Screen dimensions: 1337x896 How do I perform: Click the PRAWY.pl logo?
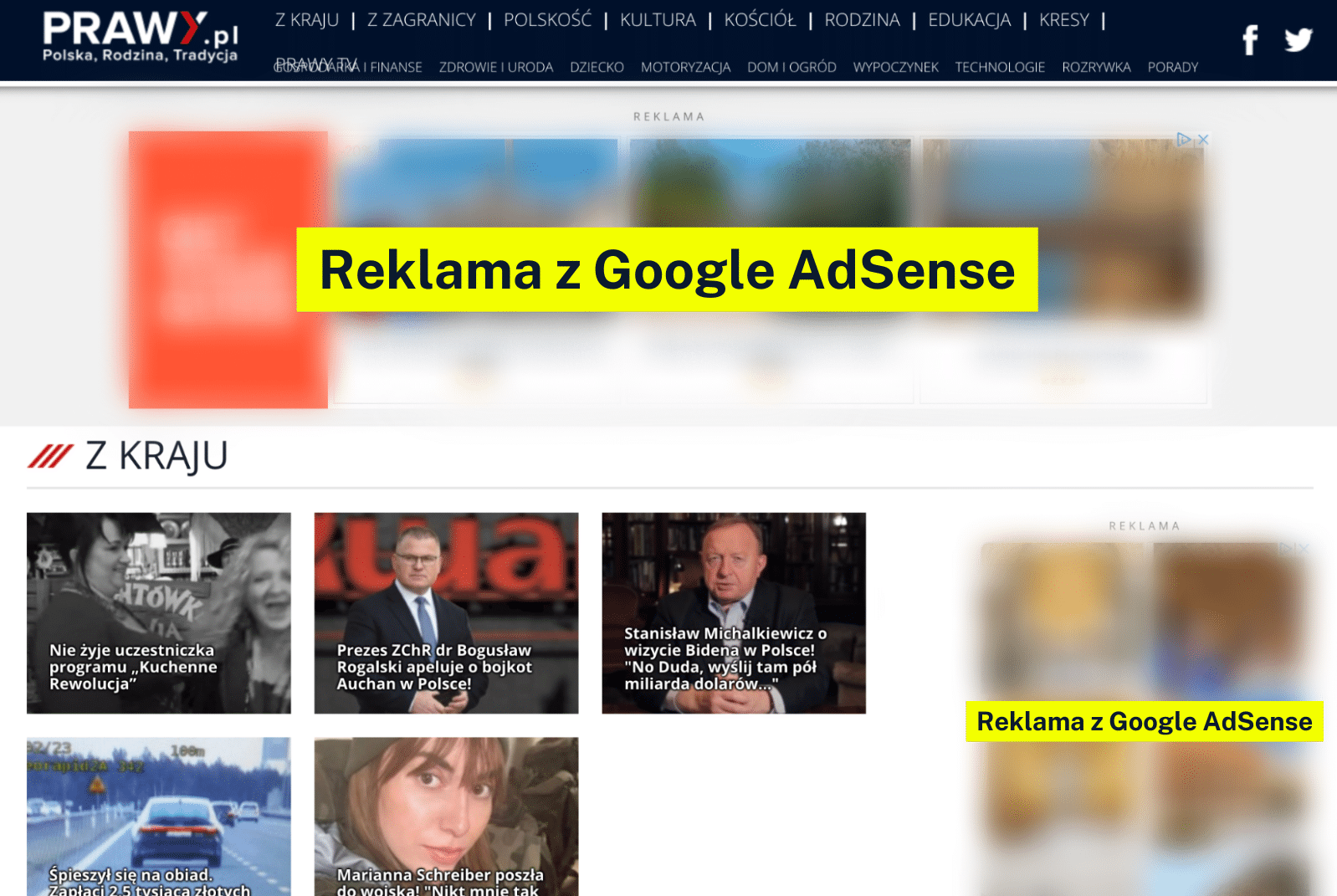[140, 37]
